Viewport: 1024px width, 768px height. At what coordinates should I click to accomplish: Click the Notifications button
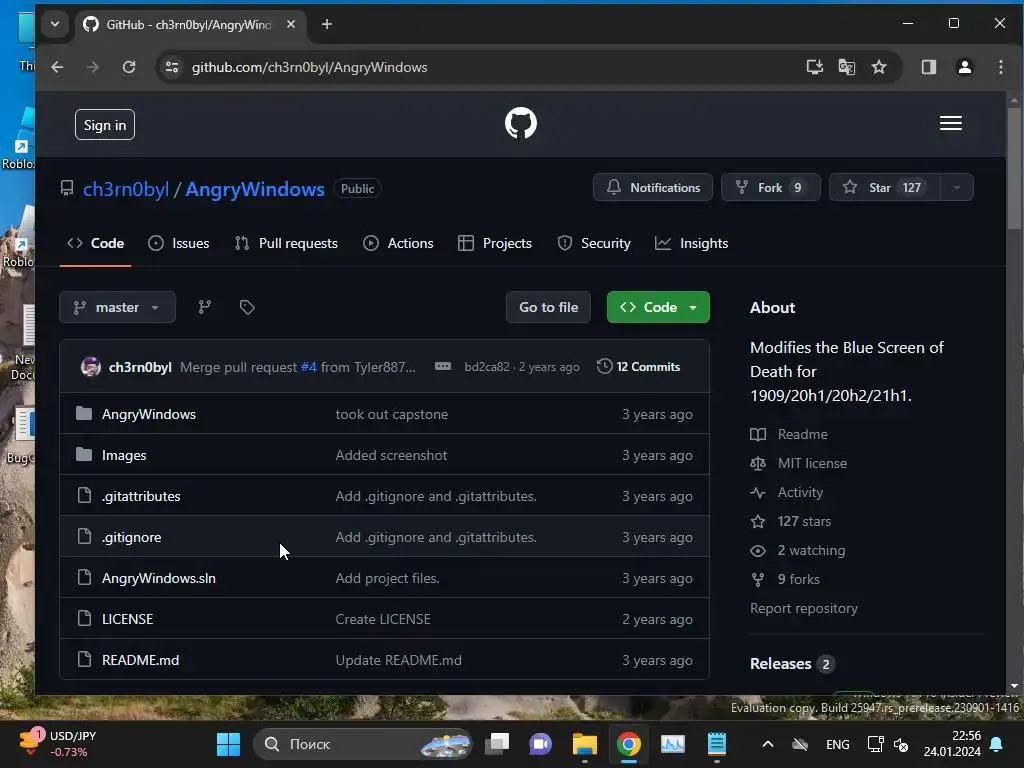(652, 187)
